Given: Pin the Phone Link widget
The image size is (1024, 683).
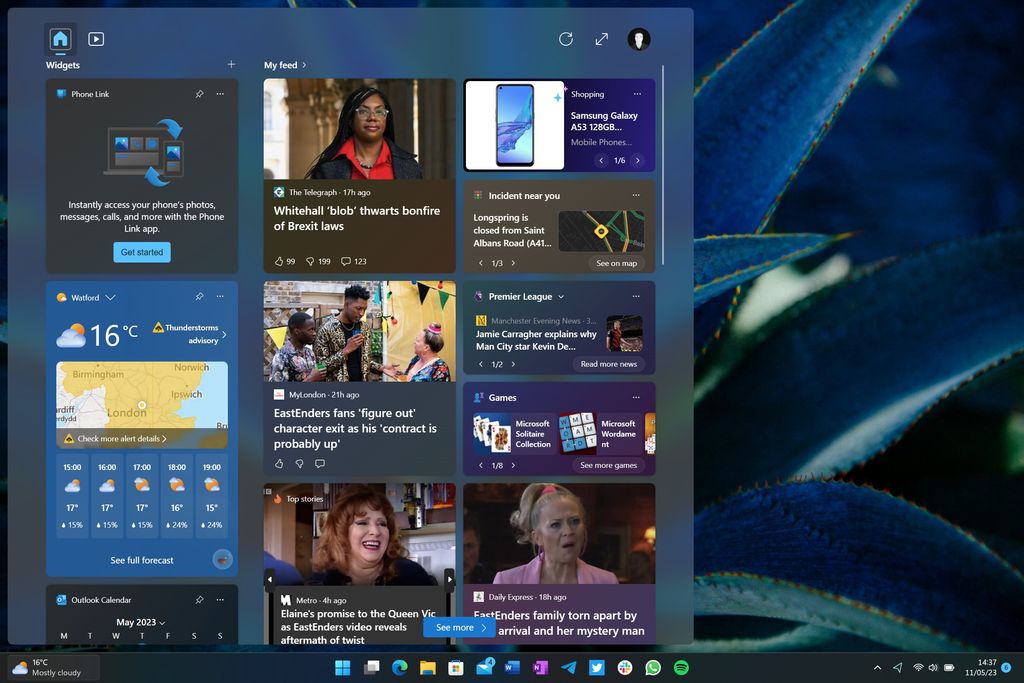Looking at the screenshot, I should coord(199,94).
